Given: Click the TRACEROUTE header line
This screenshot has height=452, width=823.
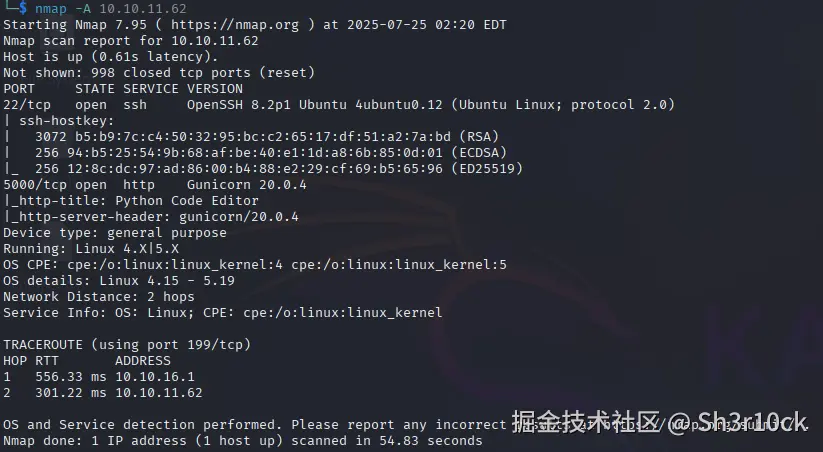Looking at the screenshot, I should pyautogui.click(x=127, y=345).
